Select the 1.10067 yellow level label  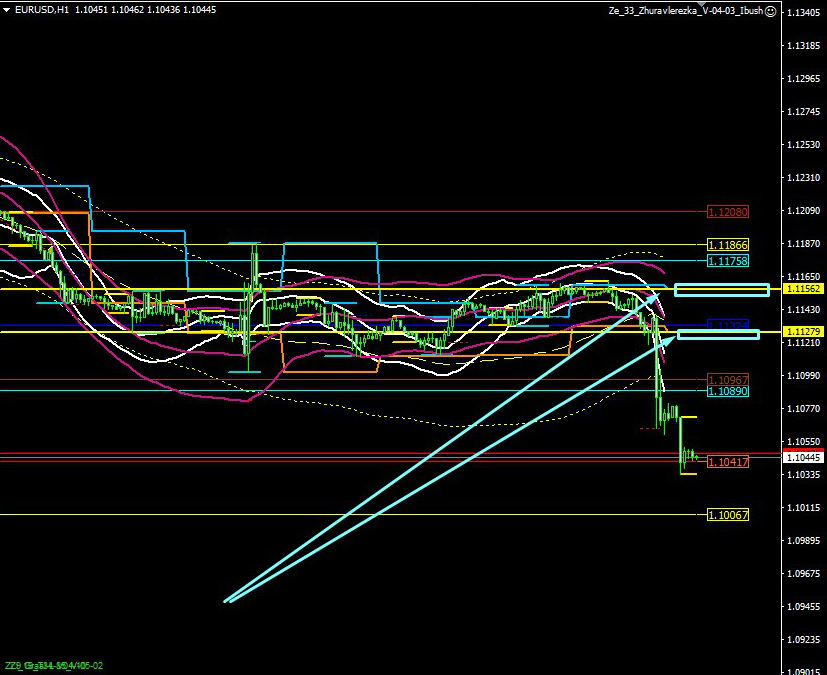[x=728, y=514]
